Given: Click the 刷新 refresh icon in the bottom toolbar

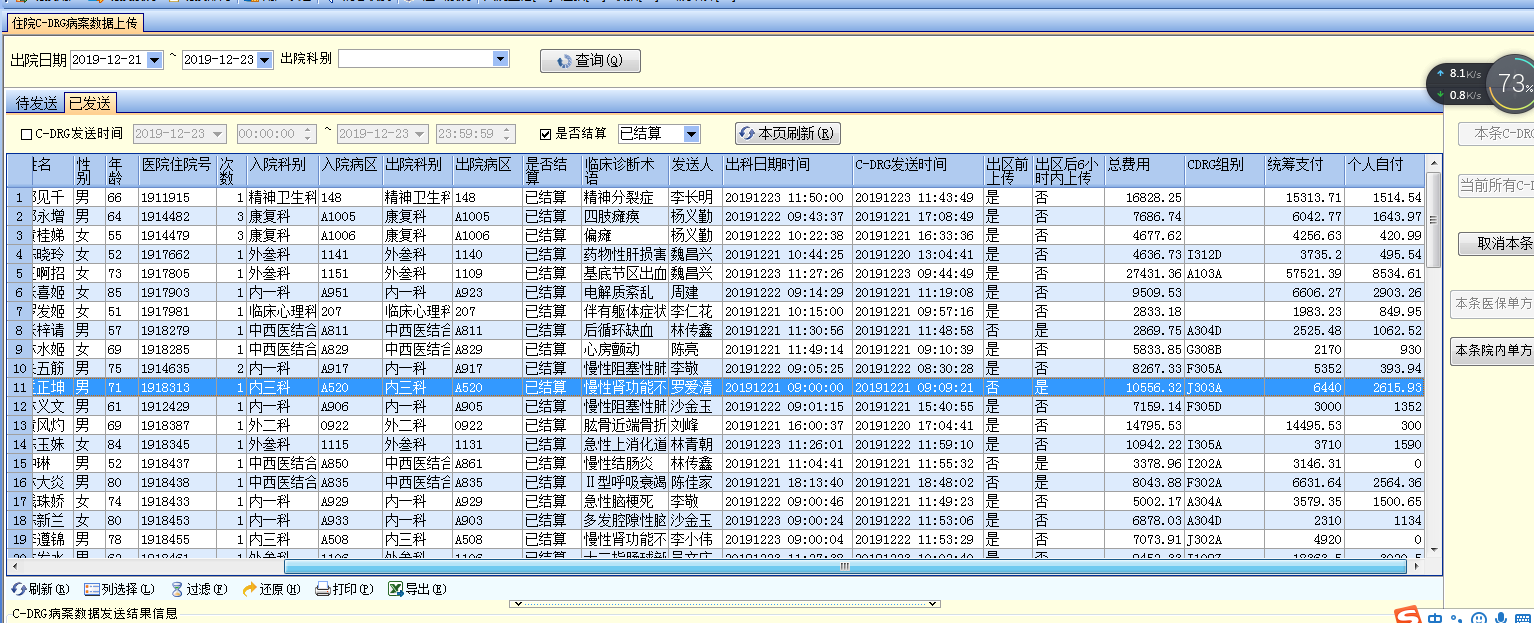Looking at the screenshot, I should (19, 590).
